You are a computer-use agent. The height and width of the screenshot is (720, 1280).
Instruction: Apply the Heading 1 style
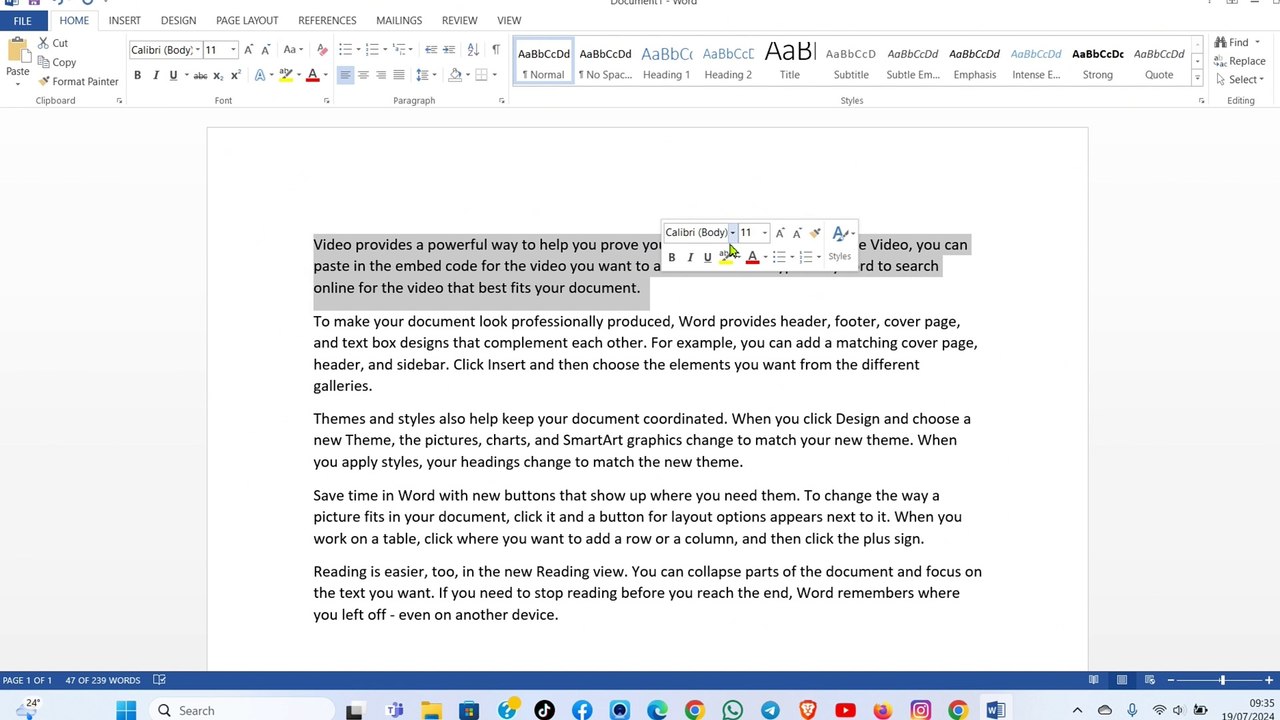[x=666, y=61]
